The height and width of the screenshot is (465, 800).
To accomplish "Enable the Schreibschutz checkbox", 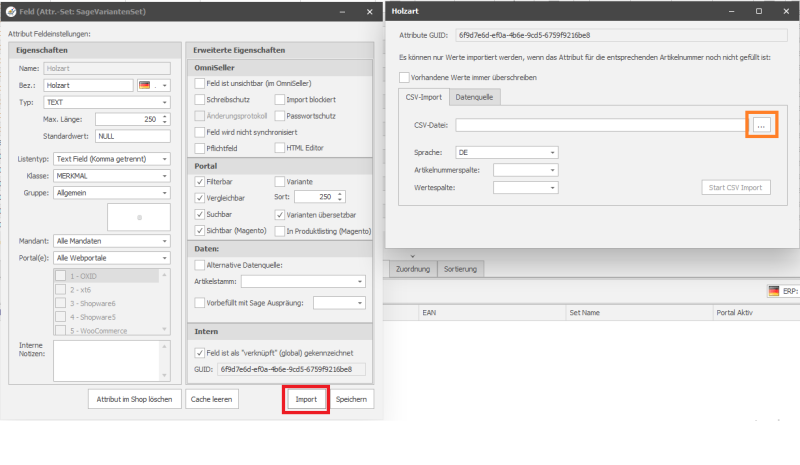I will 199,100.
